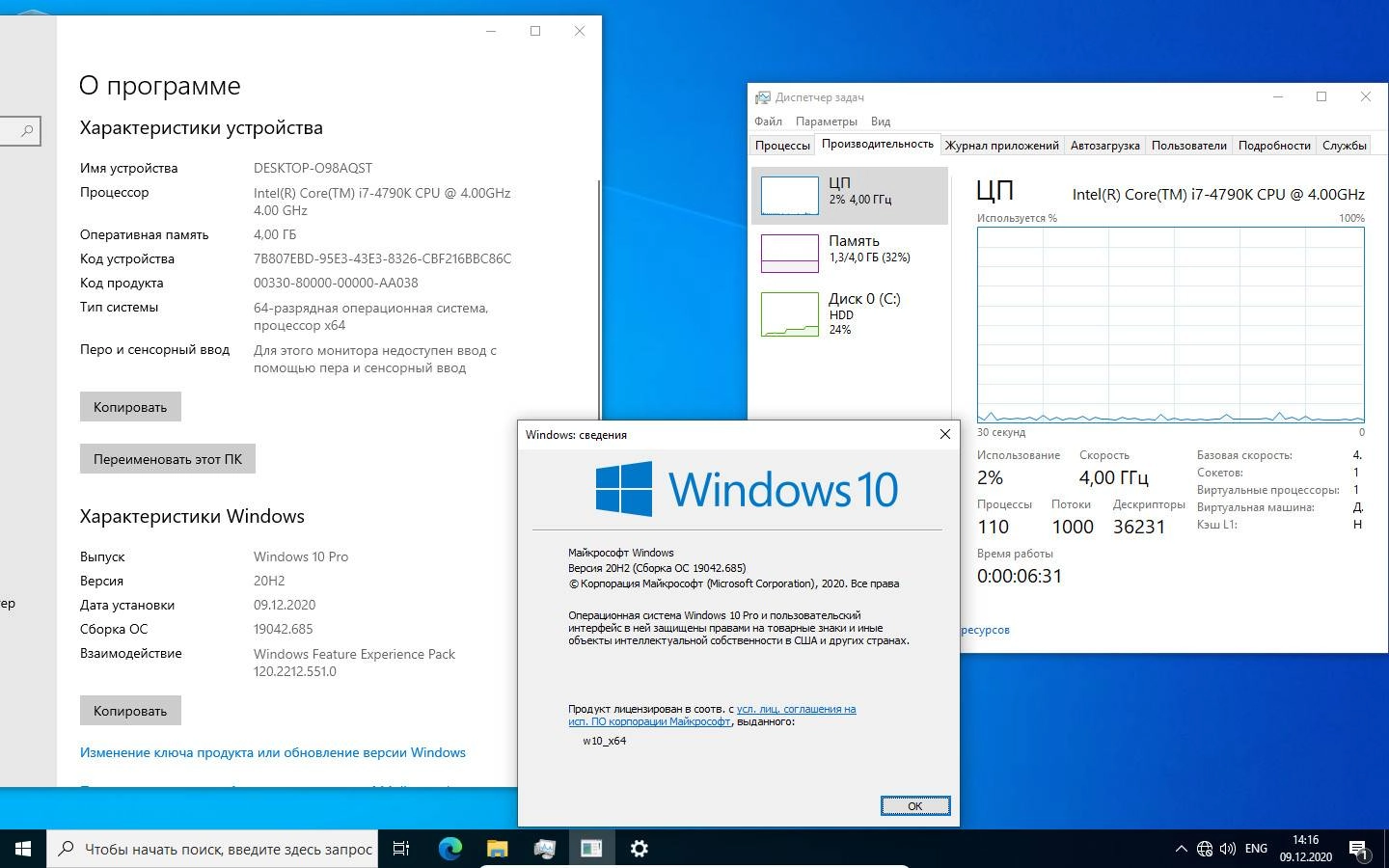This screenshot has width=1389, height=868.
Task: Click OK in Windows сведения dialog
Action: click(914, 805)
